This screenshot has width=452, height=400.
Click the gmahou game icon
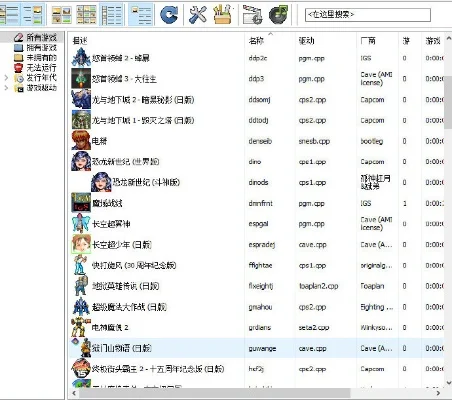(81, 306)
